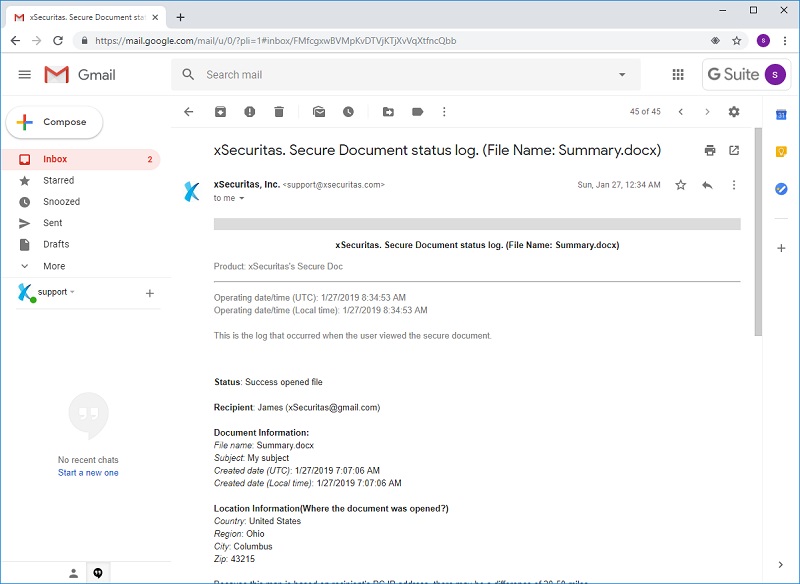
Task: Click the Gmail logo
Action: 80,75
